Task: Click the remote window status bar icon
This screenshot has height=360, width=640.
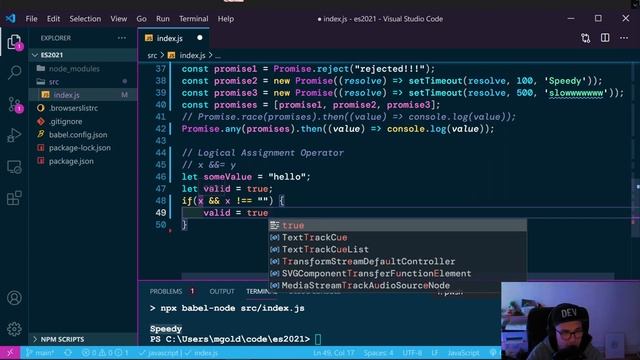Action: click(x=10, y=353)
